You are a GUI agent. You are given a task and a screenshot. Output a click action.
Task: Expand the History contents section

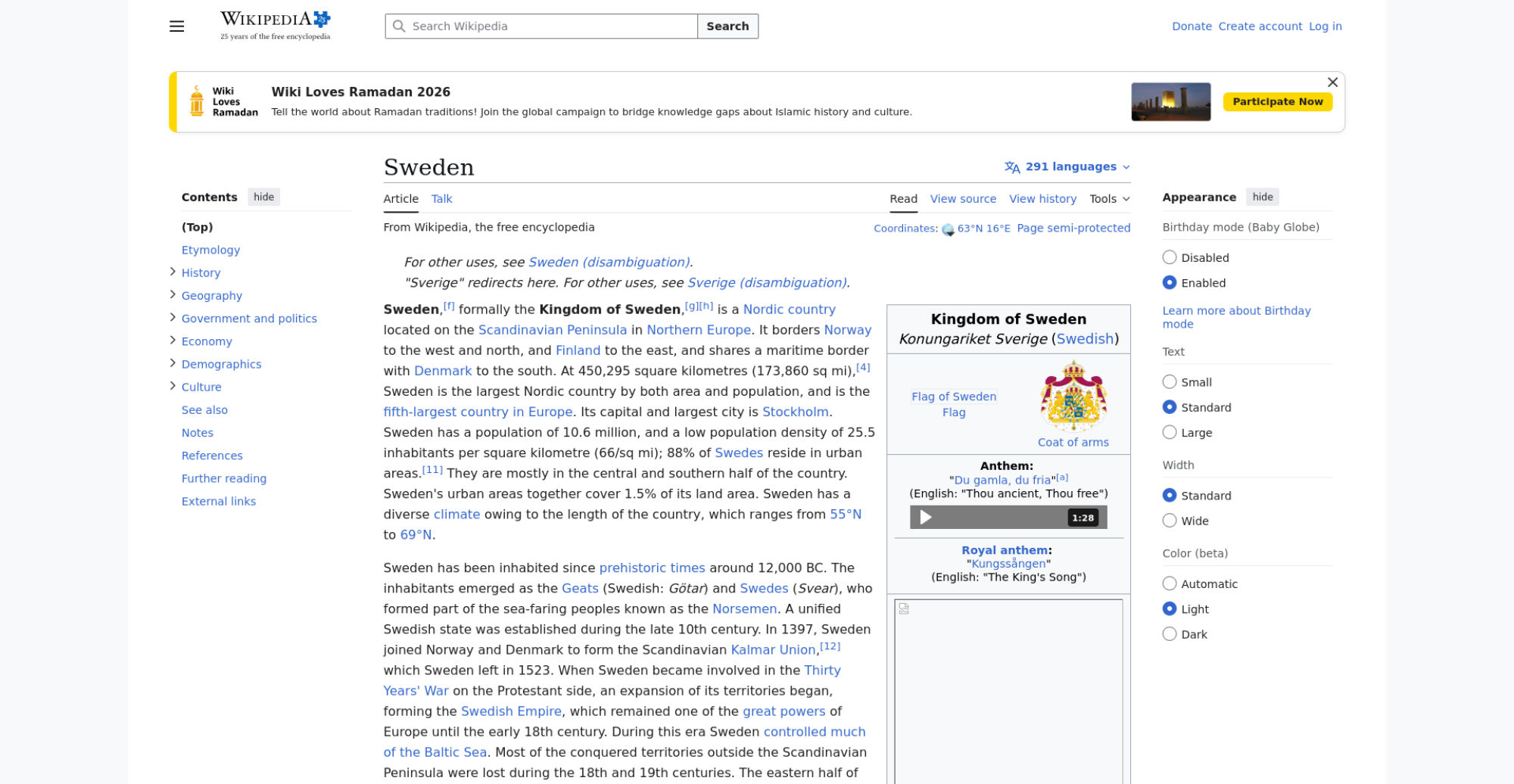(x=173, y=272)
